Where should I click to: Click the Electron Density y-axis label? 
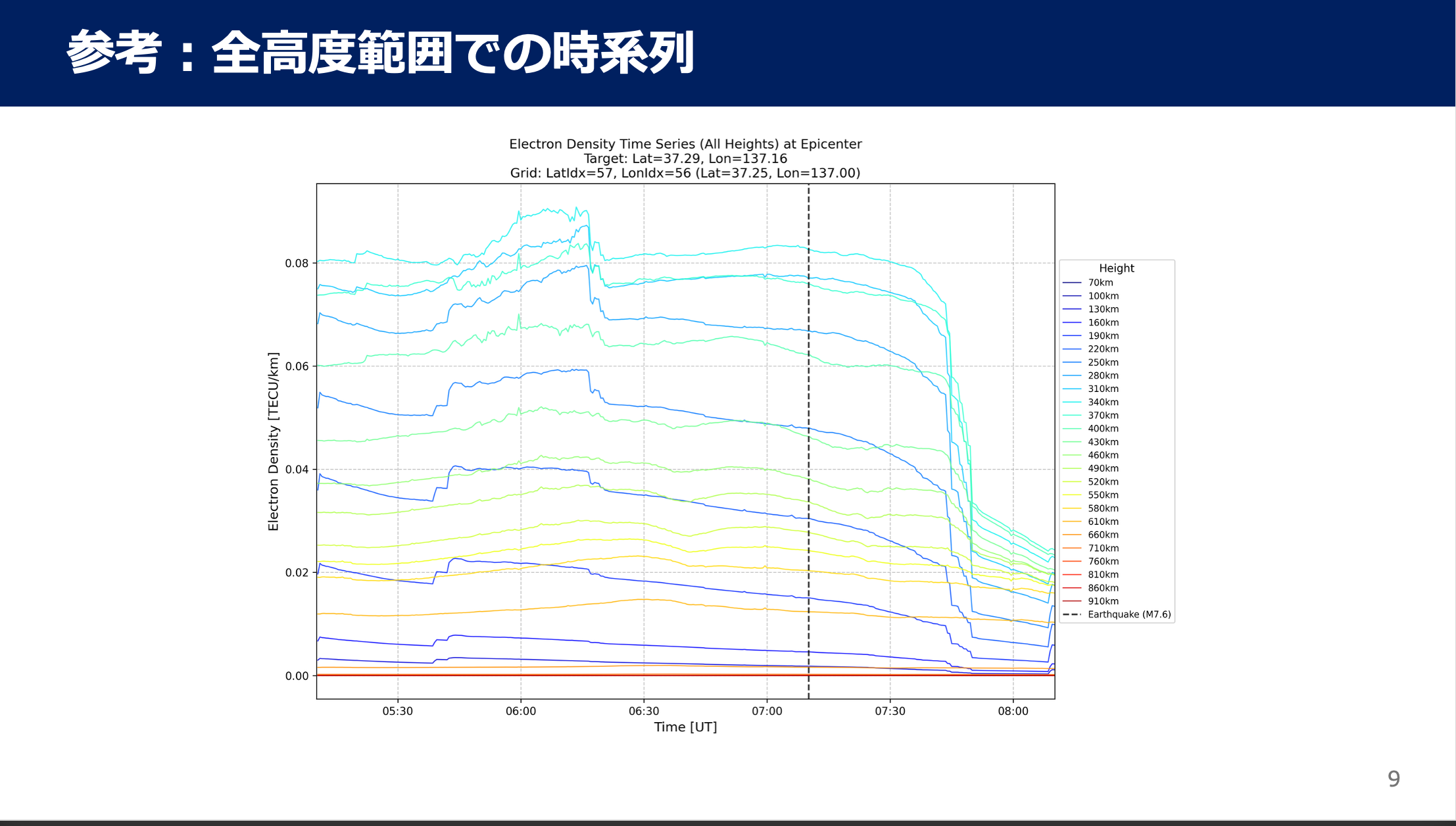click(x=274, y=441)
